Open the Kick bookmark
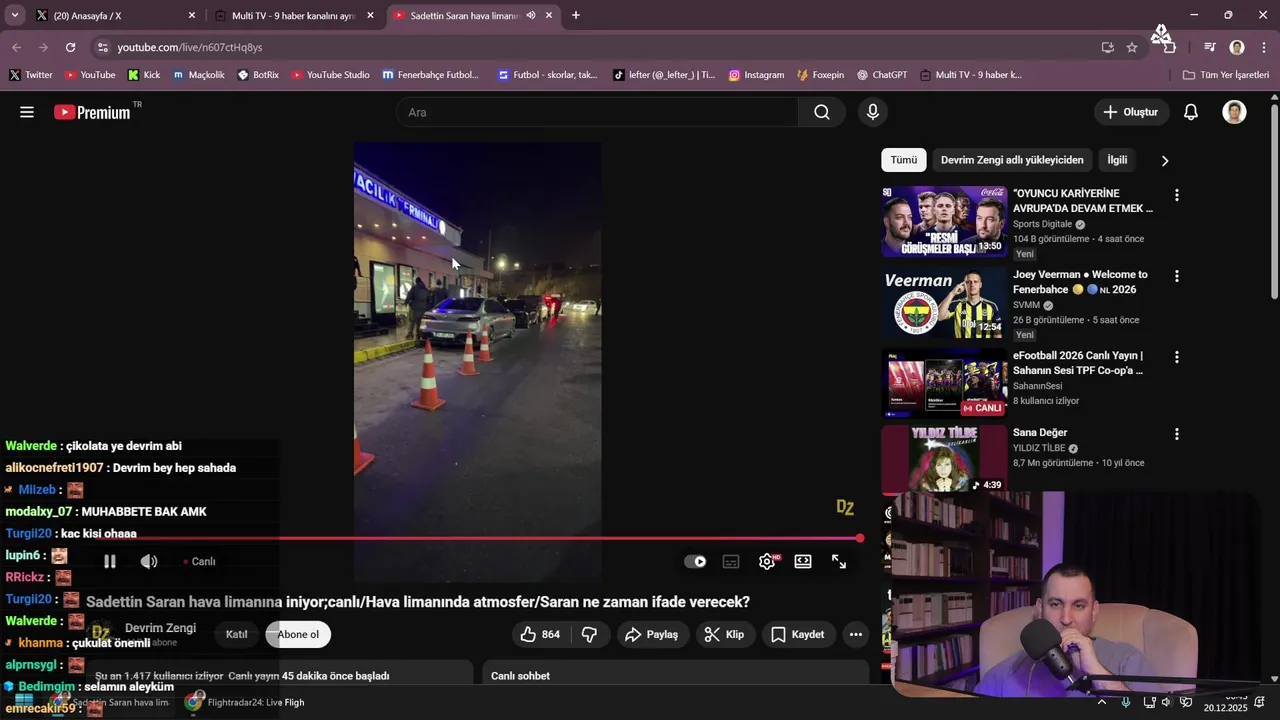The width and height of the screenshot is (1280, 720). (144, 75)
